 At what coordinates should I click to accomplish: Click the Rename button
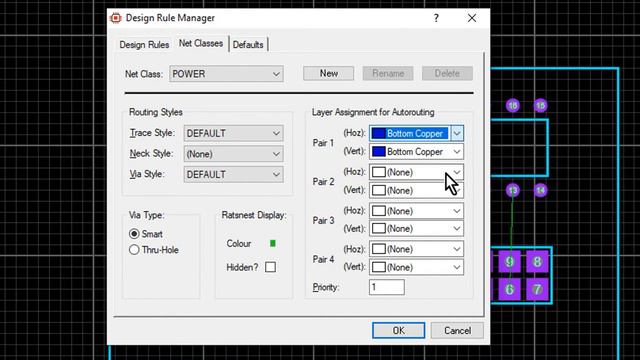point(388,73)
